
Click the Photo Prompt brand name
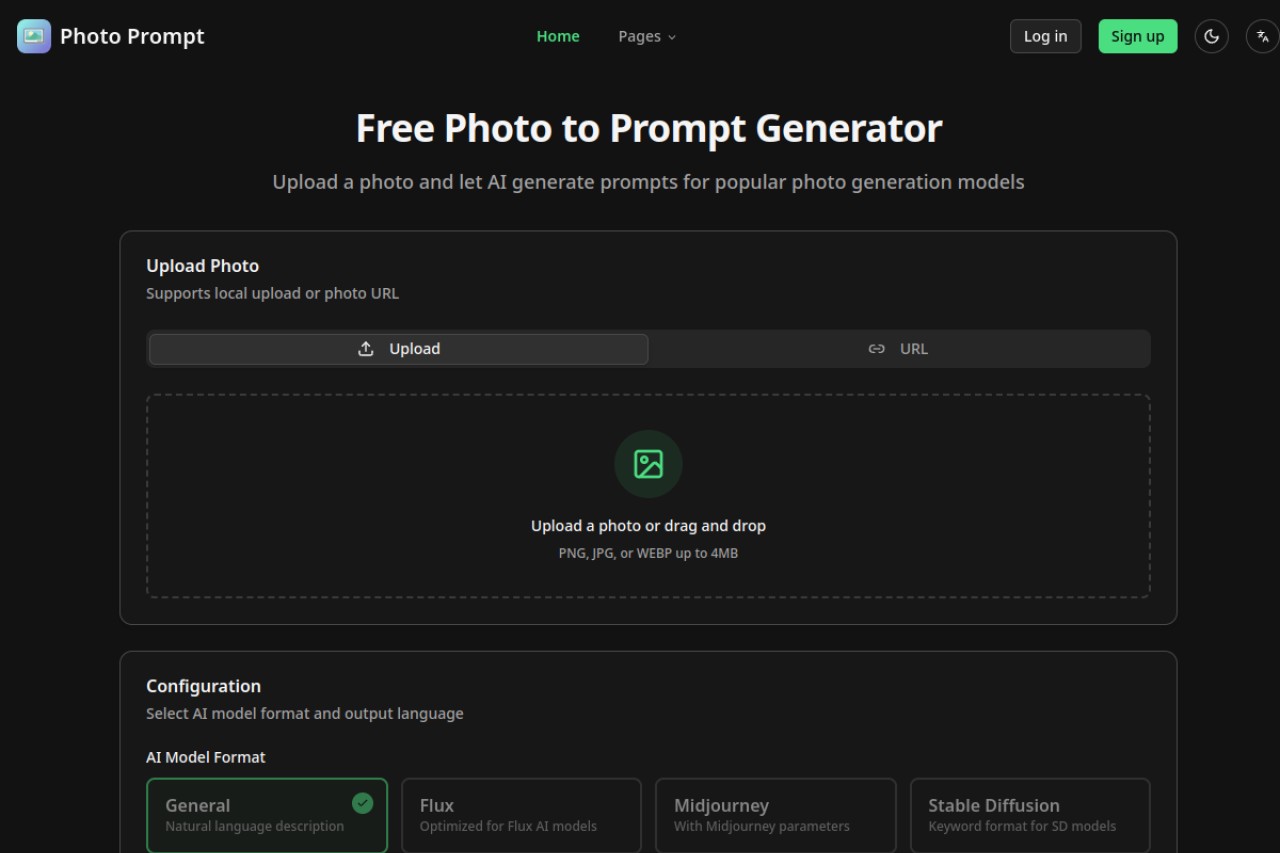click(x=132, y=36)
